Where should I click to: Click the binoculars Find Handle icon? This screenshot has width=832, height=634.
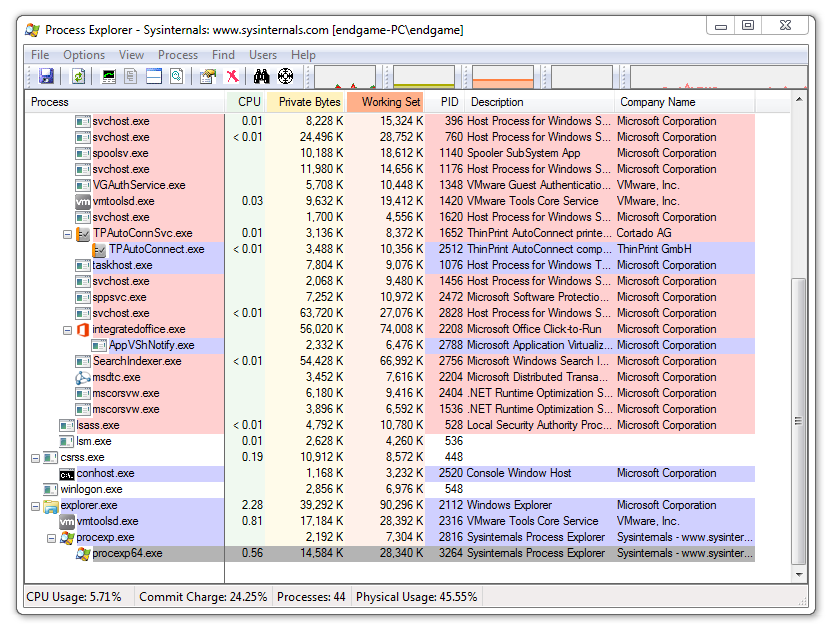(x=262, y=76)
